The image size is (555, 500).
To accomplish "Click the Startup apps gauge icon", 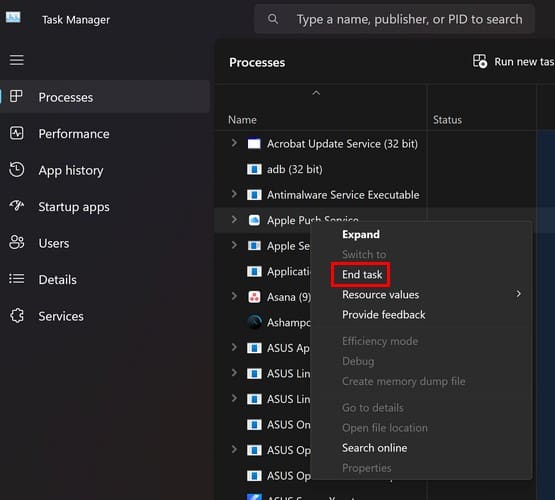I will (x=17, y=206).
